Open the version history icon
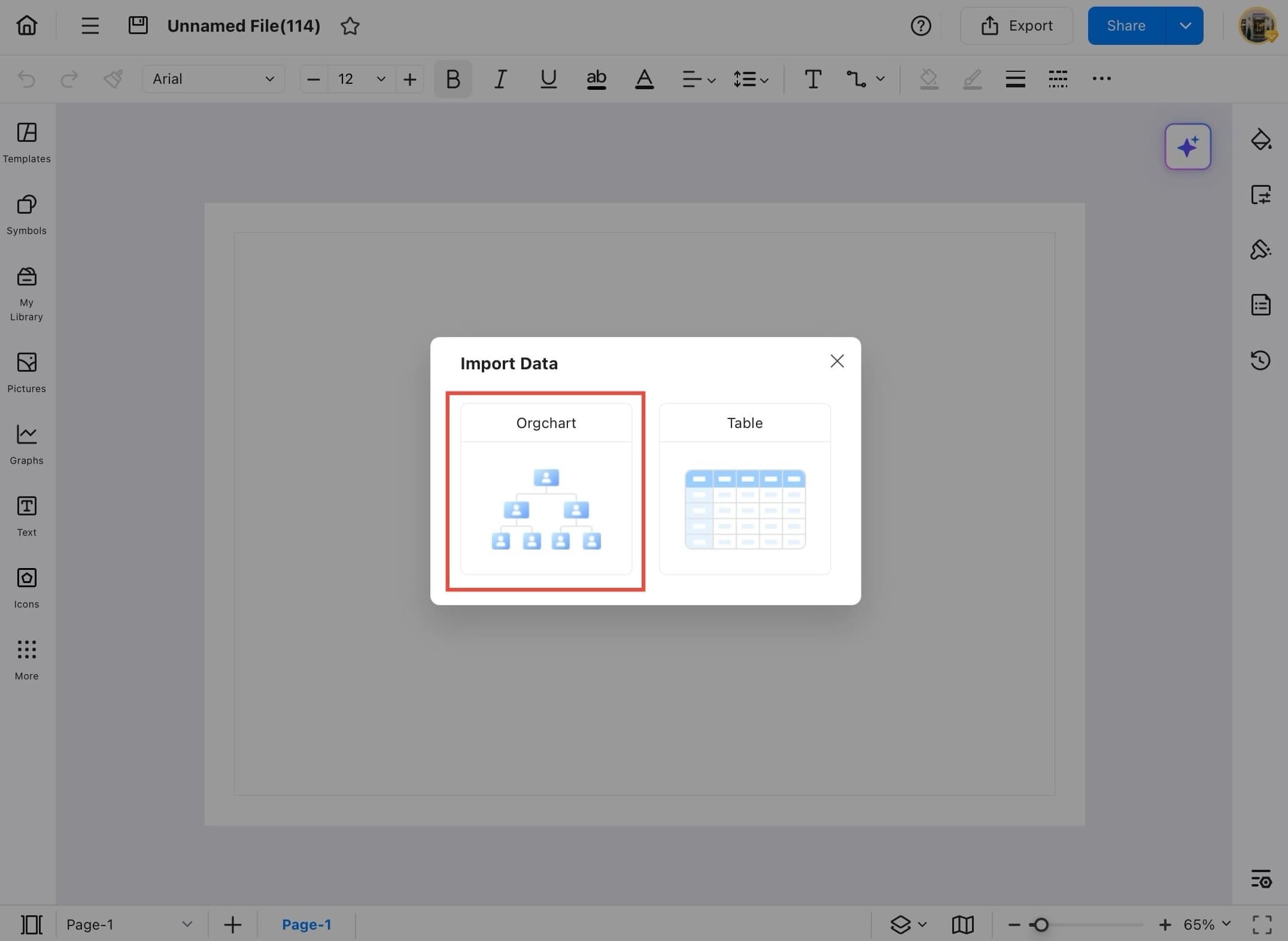The height and width of the screenshot is (941, 1288). (1260, 360)
